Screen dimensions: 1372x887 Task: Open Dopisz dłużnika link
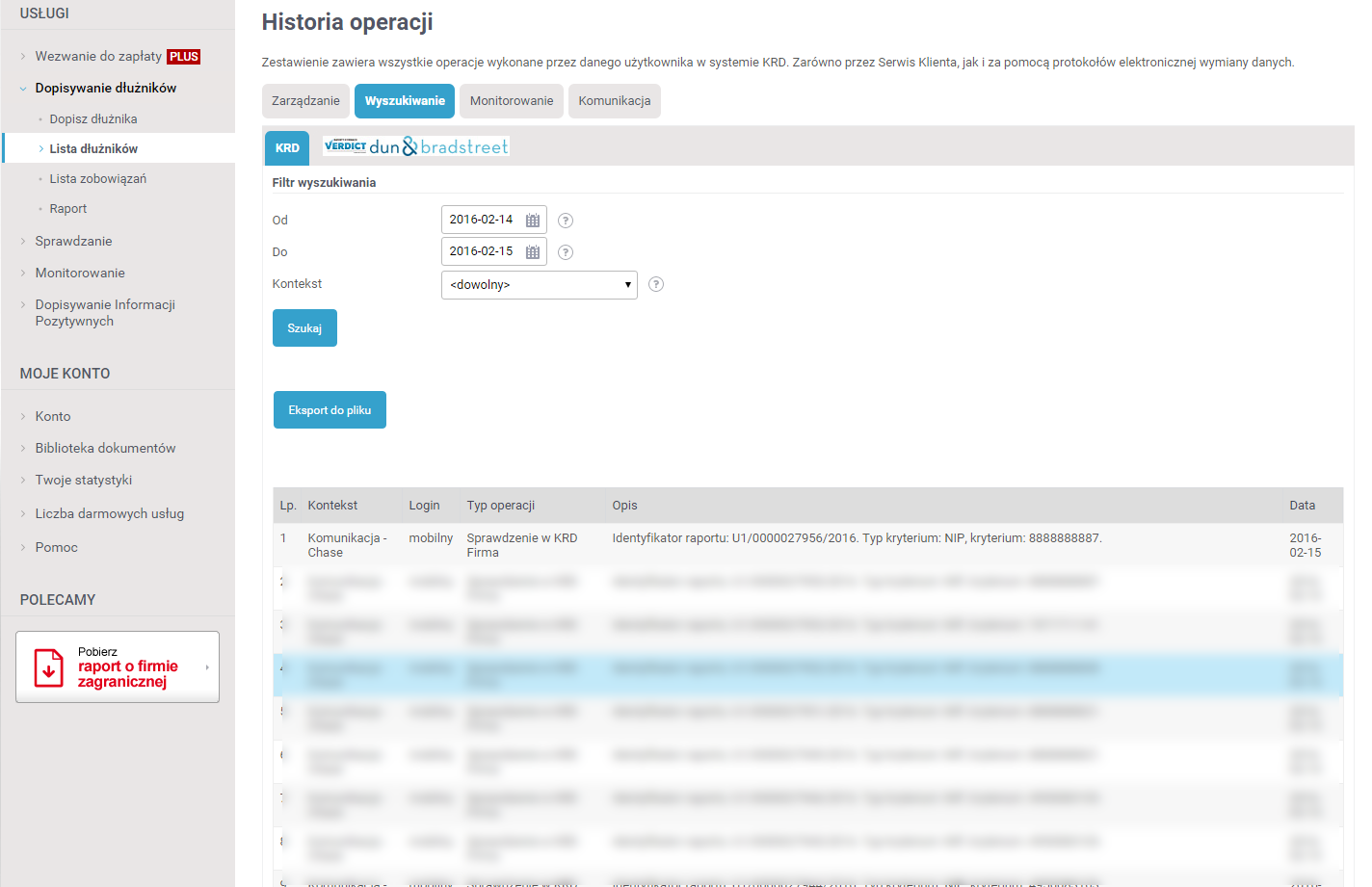tap(93, 119)
